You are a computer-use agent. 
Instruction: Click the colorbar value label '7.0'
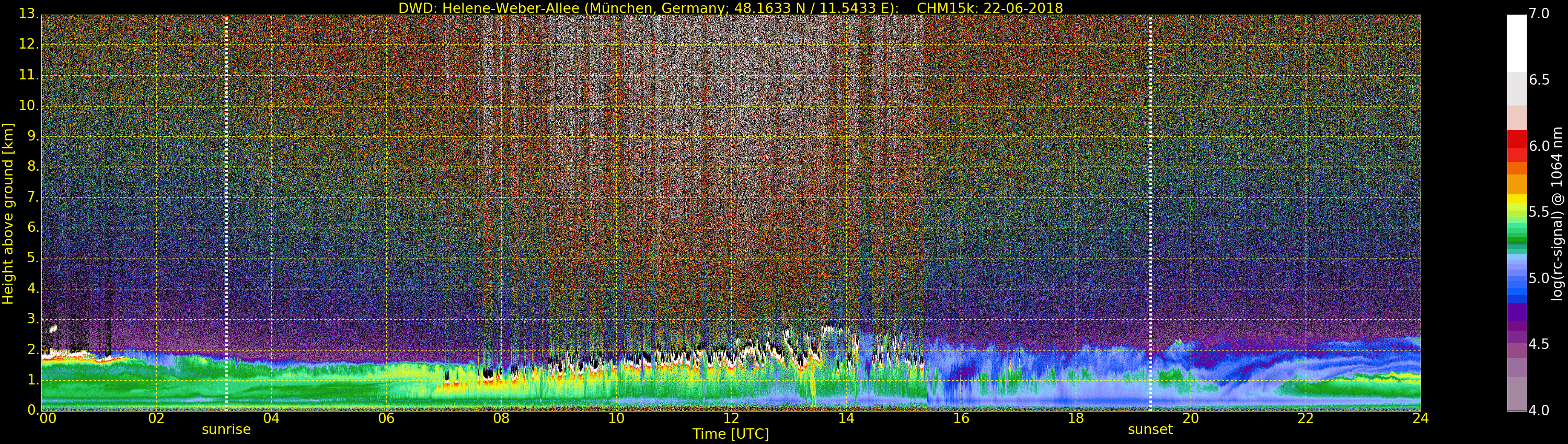[1539, 14]
